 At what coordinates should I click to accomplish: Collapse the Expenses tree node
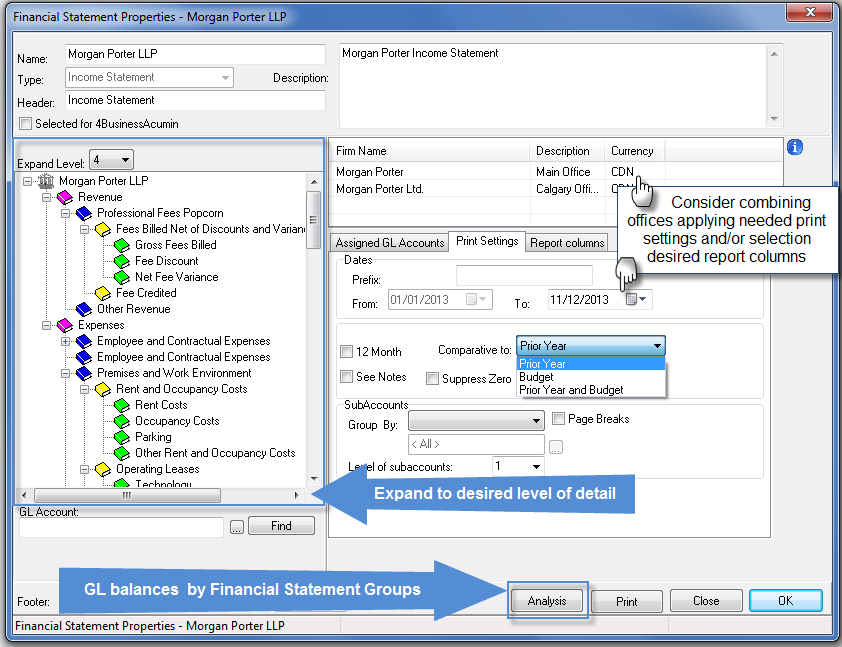[x=46, y=325]
